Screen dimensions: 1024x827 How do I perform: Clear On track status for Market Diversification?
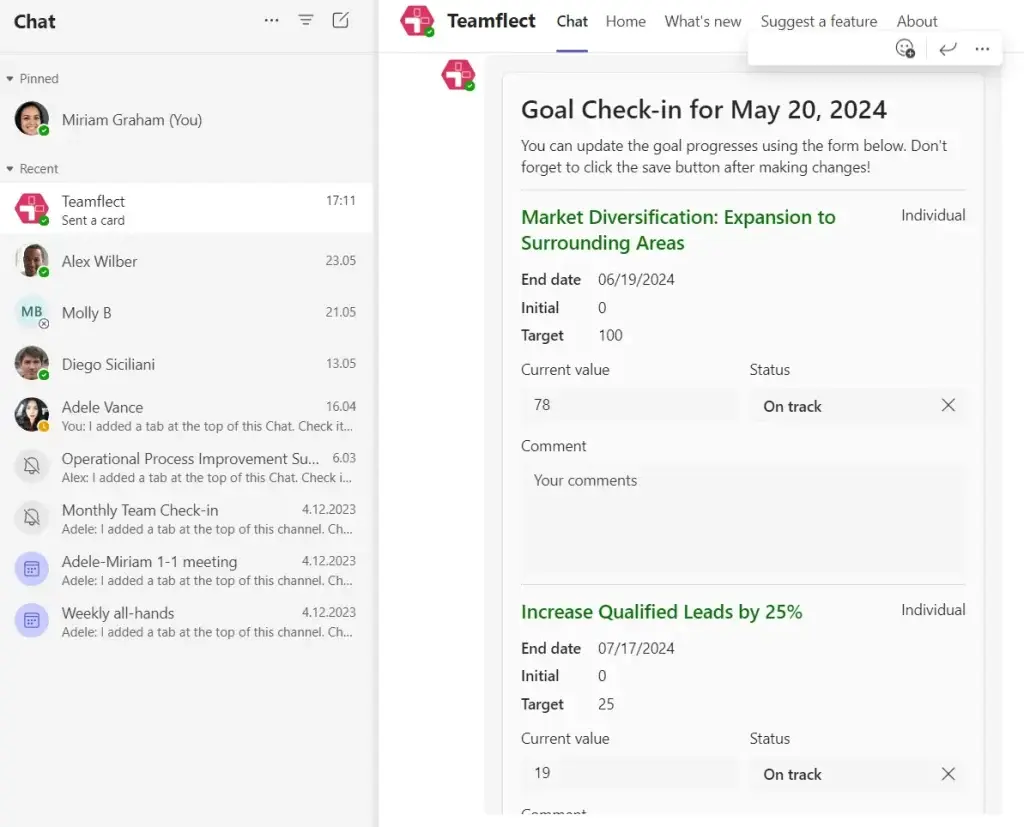tap(948, 406)
